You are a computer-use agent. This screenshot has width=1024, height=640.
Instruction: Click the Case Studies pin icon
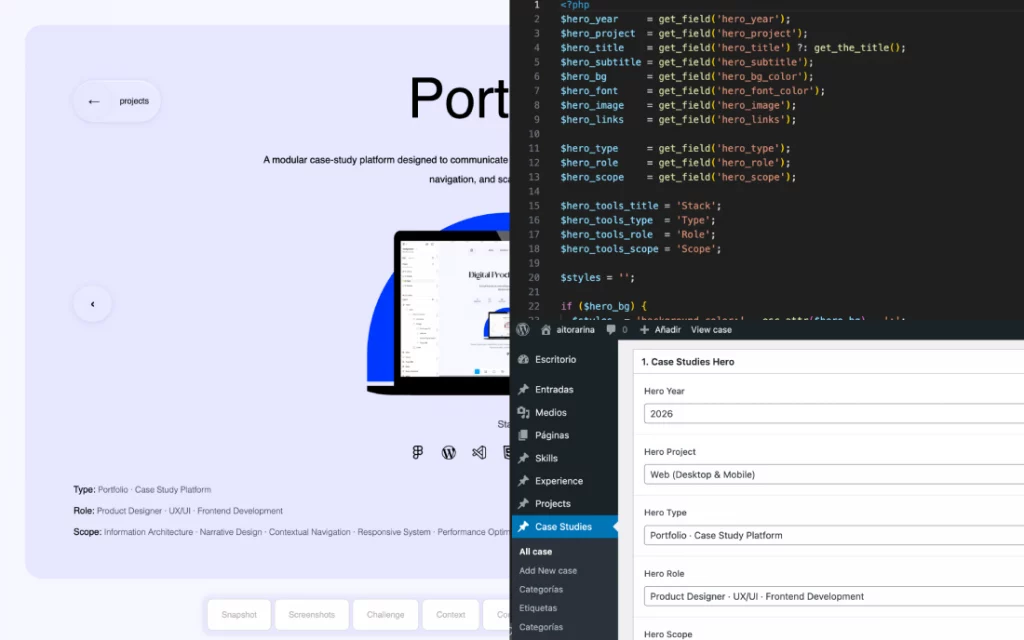[x=522, y=526]
